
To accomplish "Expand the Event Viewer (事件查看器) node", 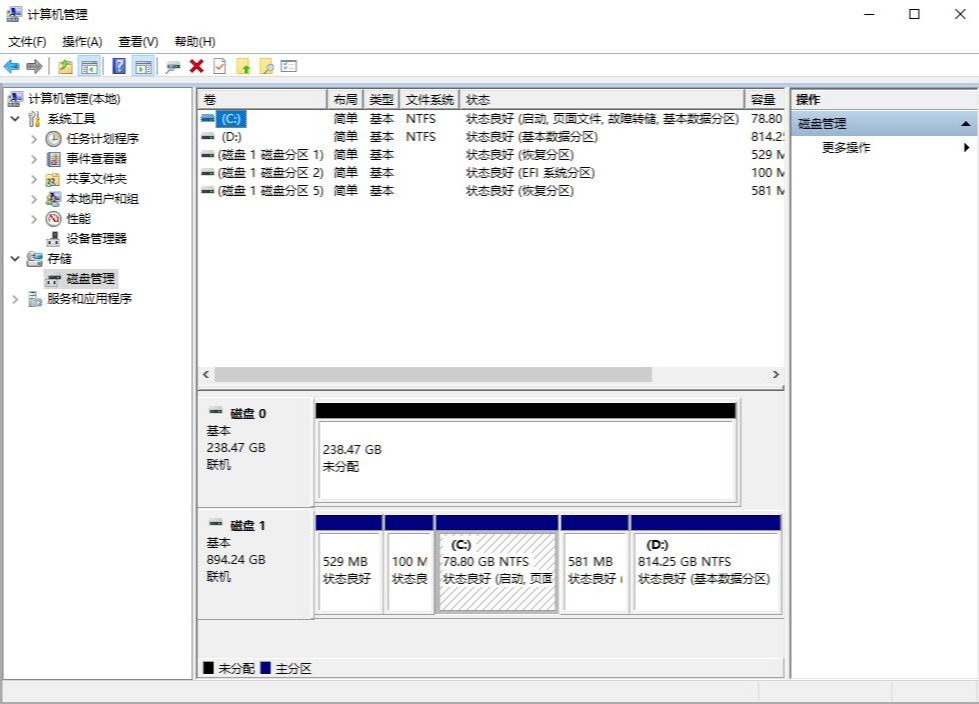I will 34,159.
